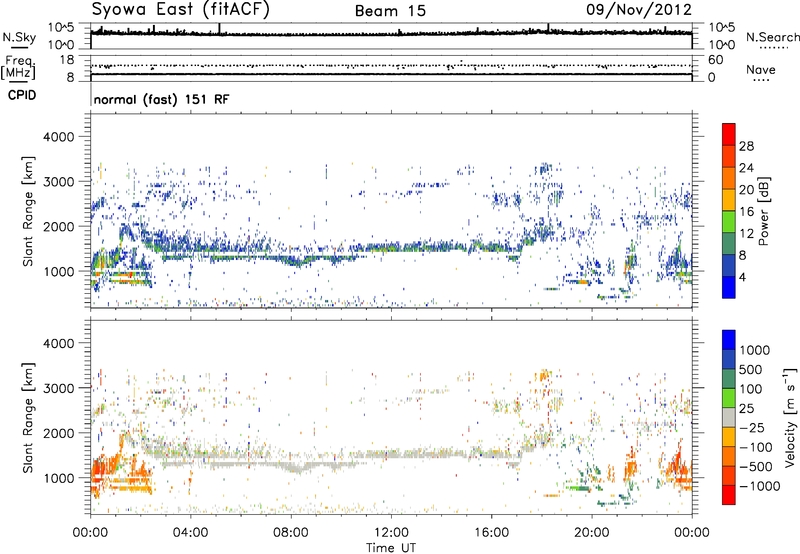Click the '16:00' time axis tick label

491,533
